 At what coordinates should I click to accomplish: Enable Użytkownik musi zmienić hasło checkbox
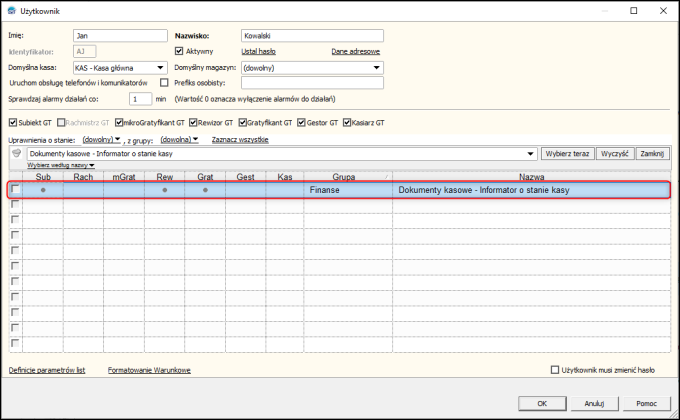[555, 370]
